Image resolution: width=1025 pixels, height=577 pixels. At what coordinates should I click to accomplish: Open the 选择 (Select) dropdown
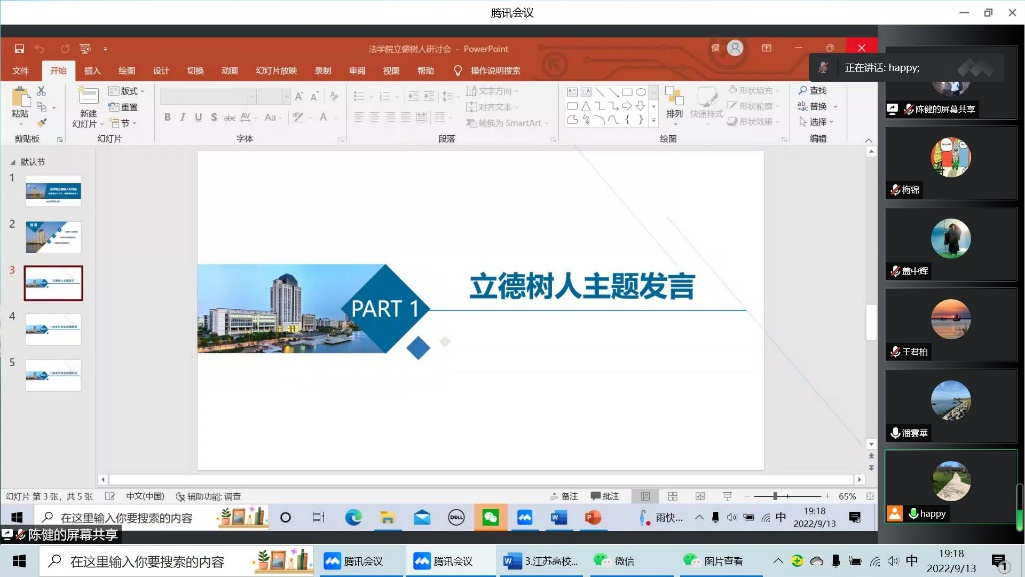pos(815,122)
